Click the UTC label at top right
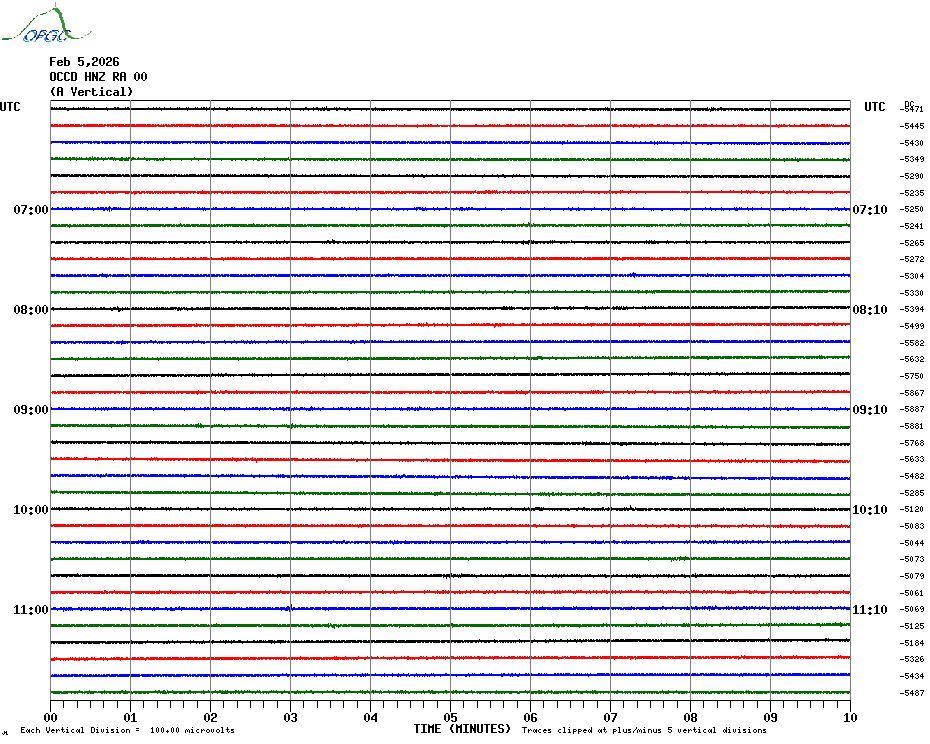This screenshot has height=744, width=930. pyautogui.click(x=875, y=107)
